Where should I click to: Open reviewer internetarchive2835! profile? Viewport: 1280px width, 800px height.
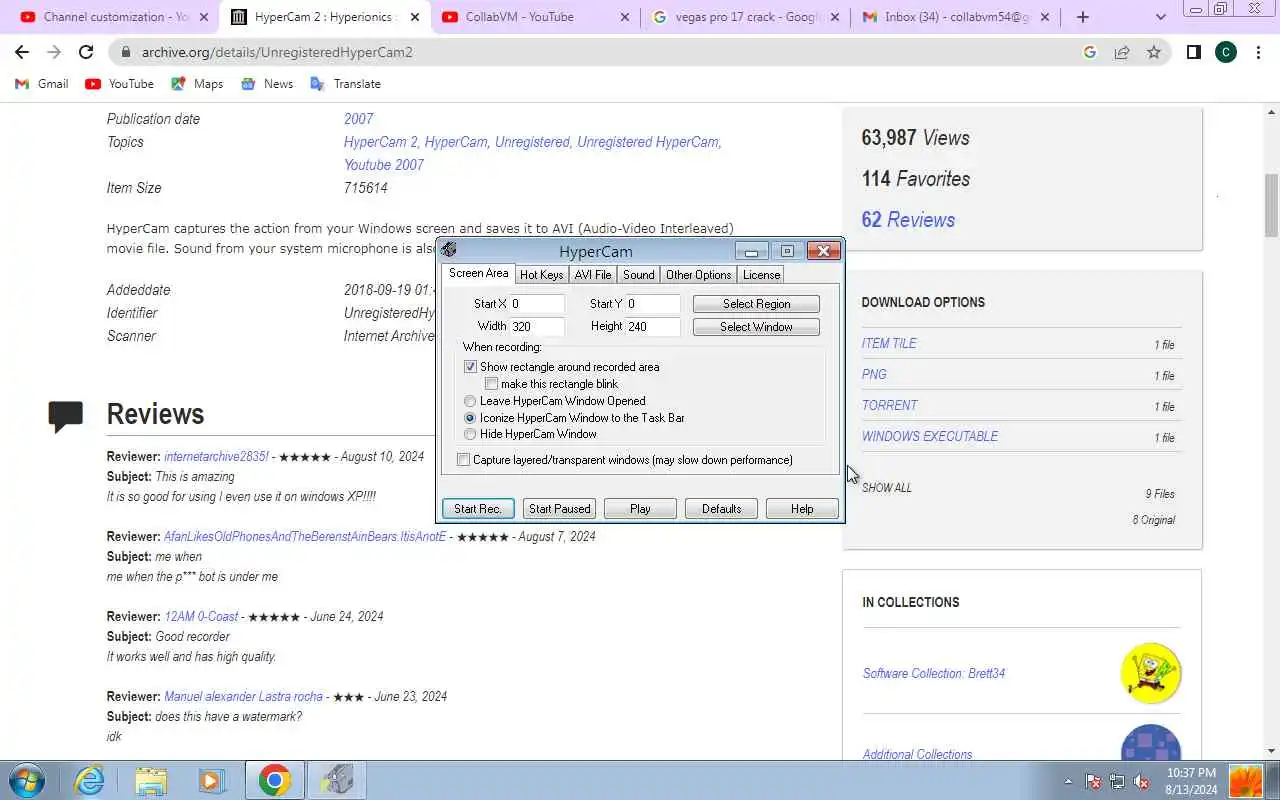216,456
